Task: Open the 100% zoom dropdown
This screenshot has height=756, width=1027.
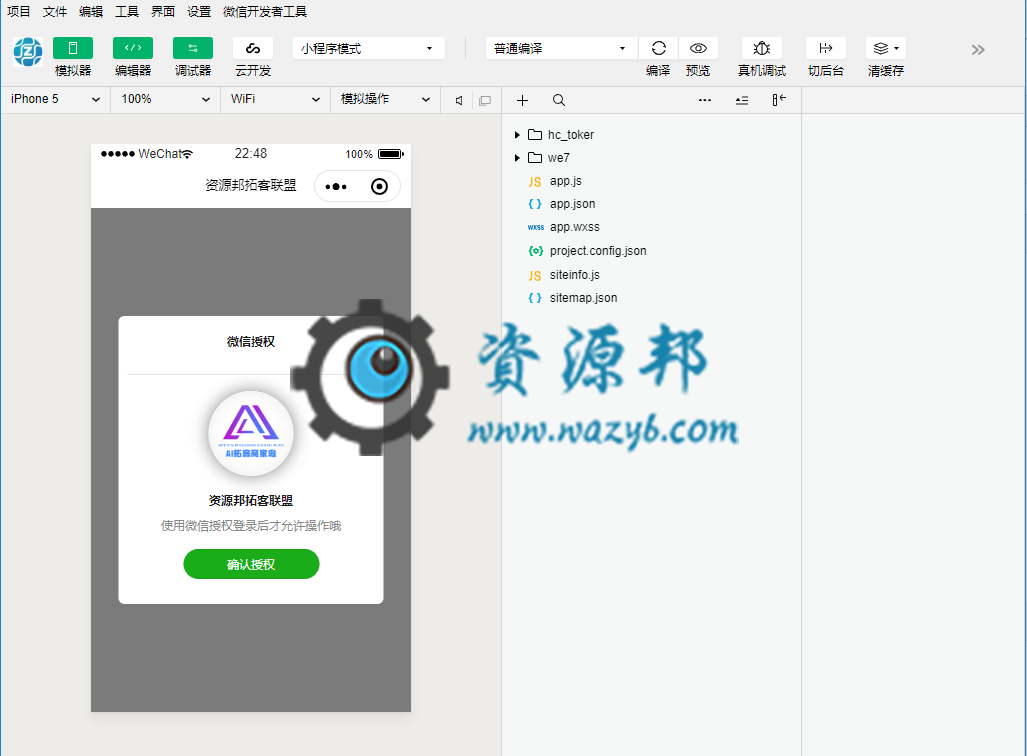Action: click(166, 100)
